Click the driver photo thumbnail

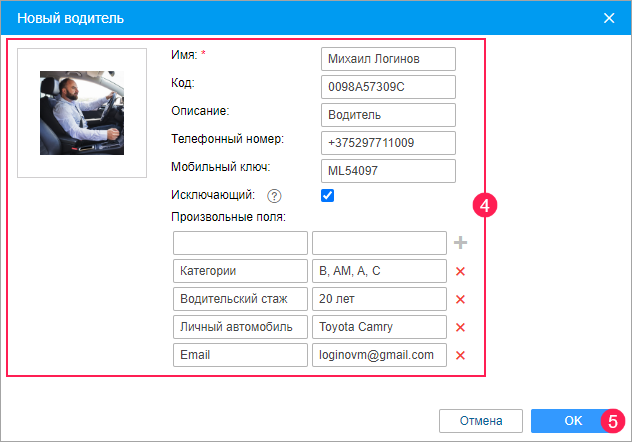click(x=82, y=113)
